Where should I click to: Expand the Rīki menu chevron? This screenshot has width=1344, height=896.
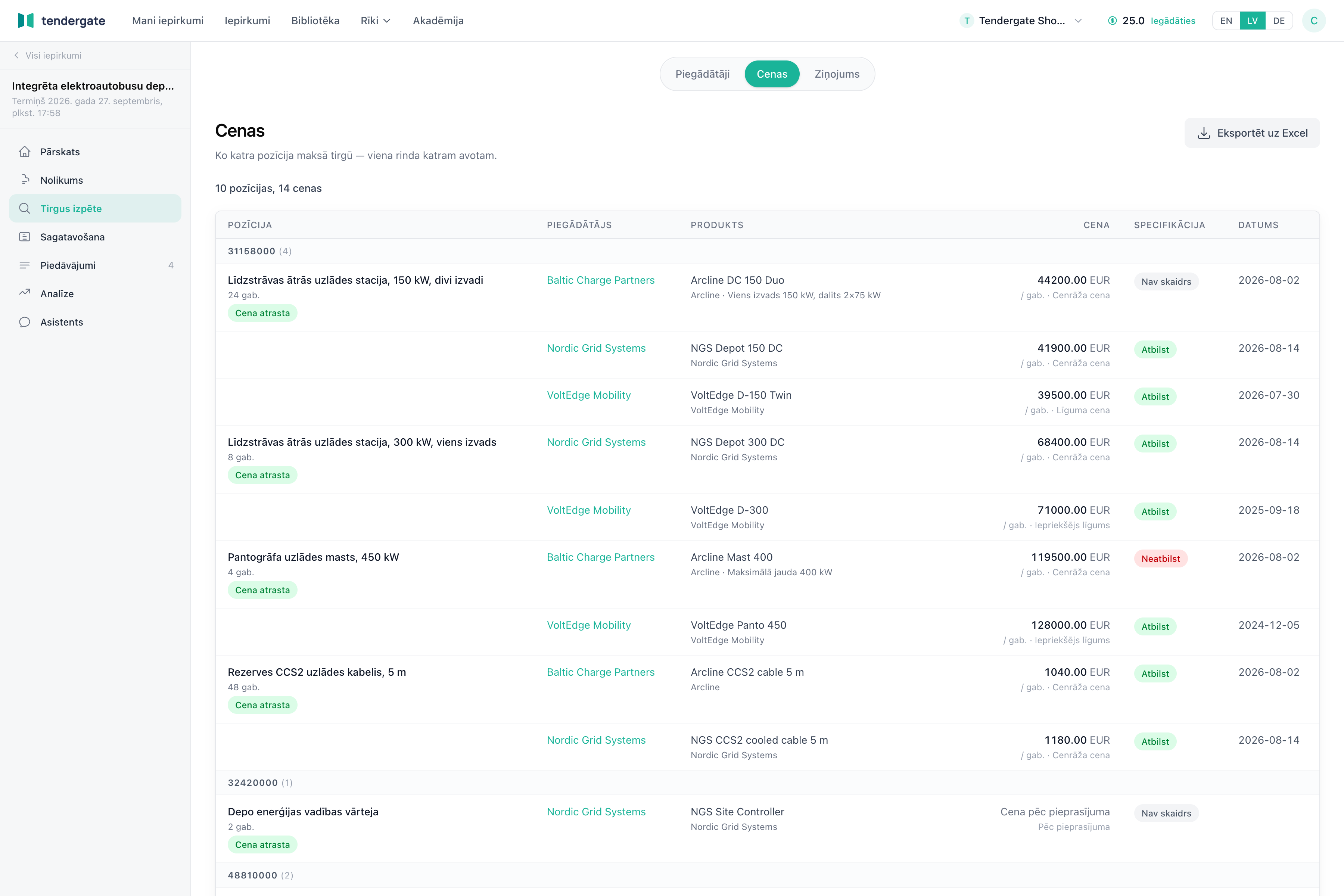tap(387, 21)
